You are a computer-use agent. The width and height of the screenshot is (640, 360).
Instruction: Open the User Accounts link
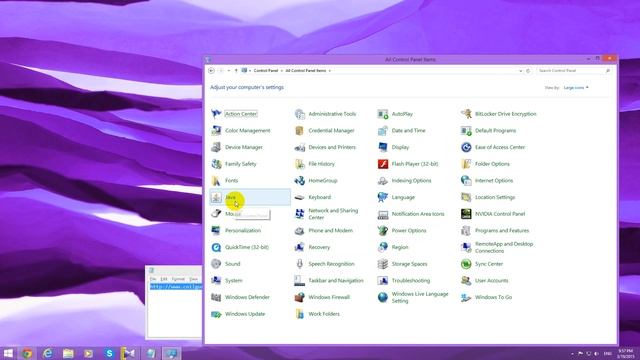491,281
